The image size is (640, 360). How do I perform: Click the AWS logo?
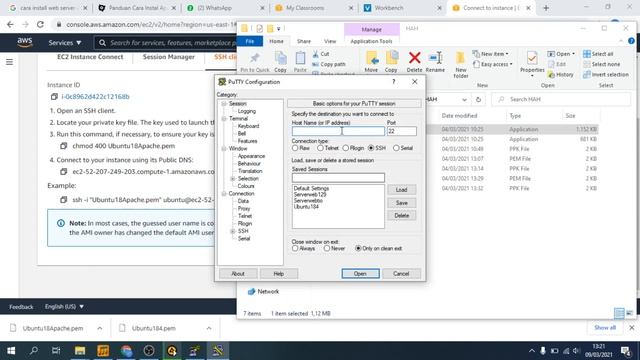[x=24, y=42]
